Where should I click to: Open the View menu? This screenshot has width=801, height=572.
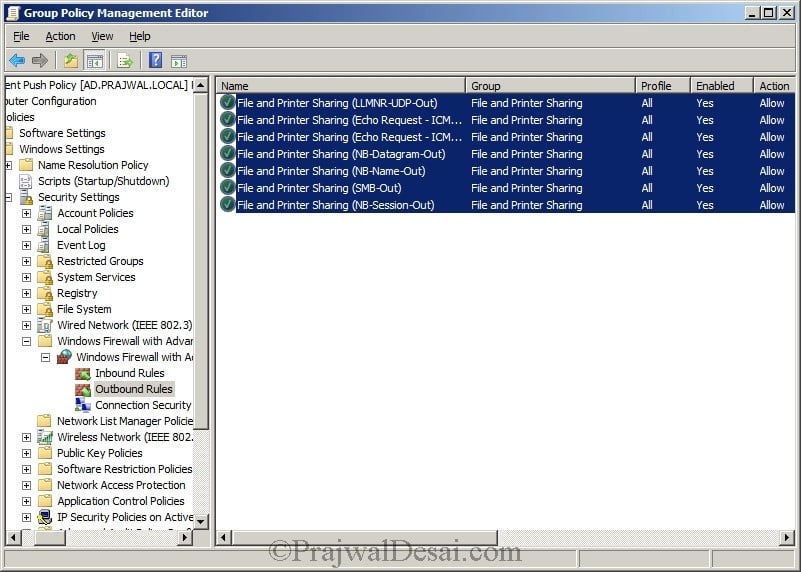[102, 36]
